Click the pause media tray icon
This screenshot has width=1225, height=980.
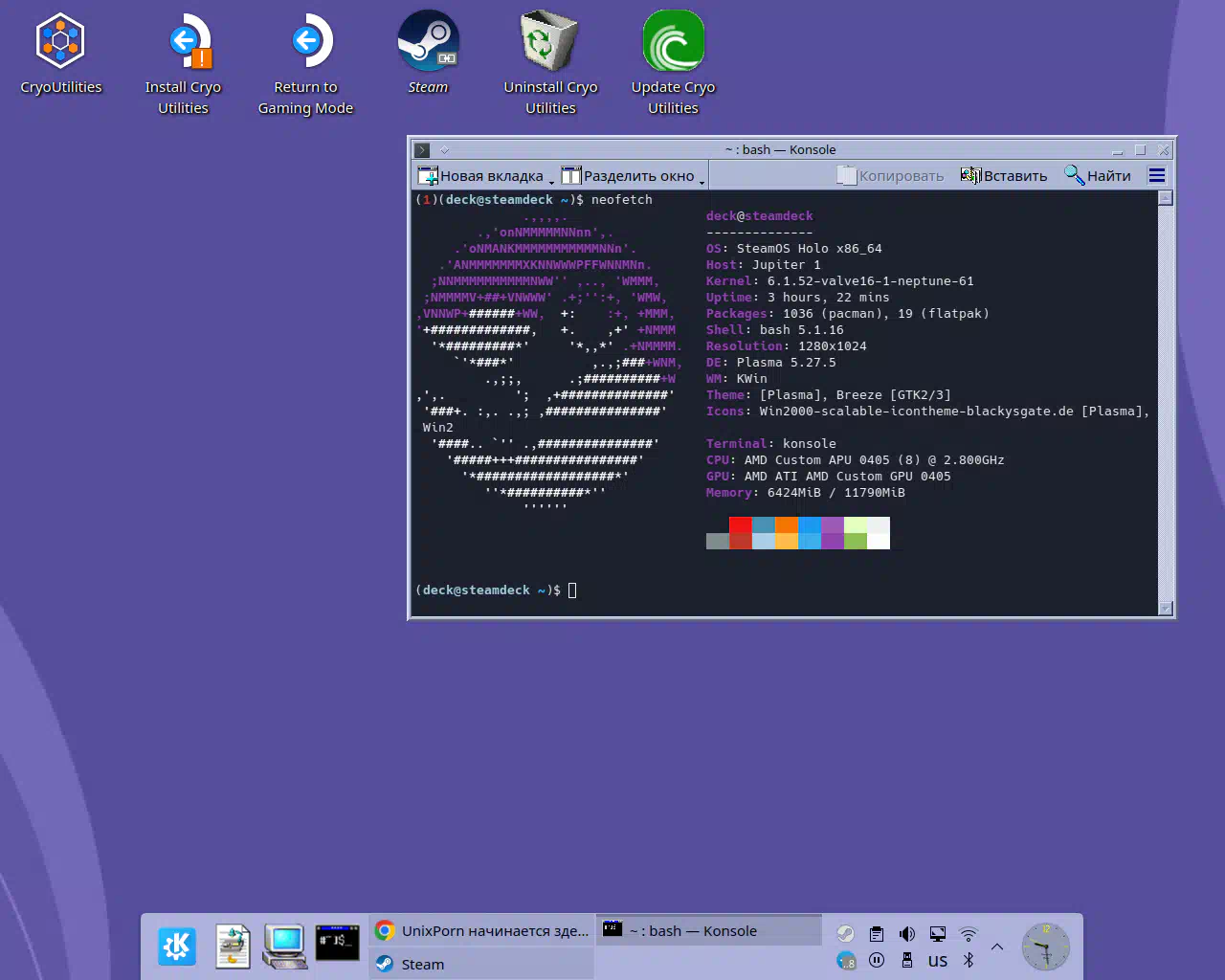[877, 960]
